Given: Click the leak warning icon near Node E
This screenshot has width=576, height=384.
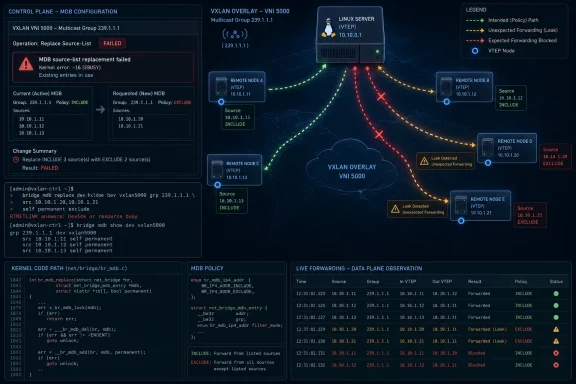Looking at the screenshot, I should (395, 209).
